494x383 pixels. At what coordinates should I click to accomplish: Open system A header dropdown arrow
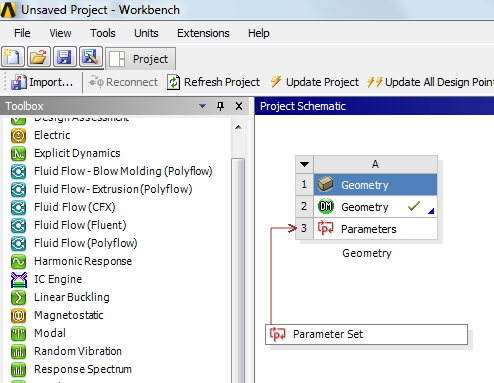[x=304, y=164]
